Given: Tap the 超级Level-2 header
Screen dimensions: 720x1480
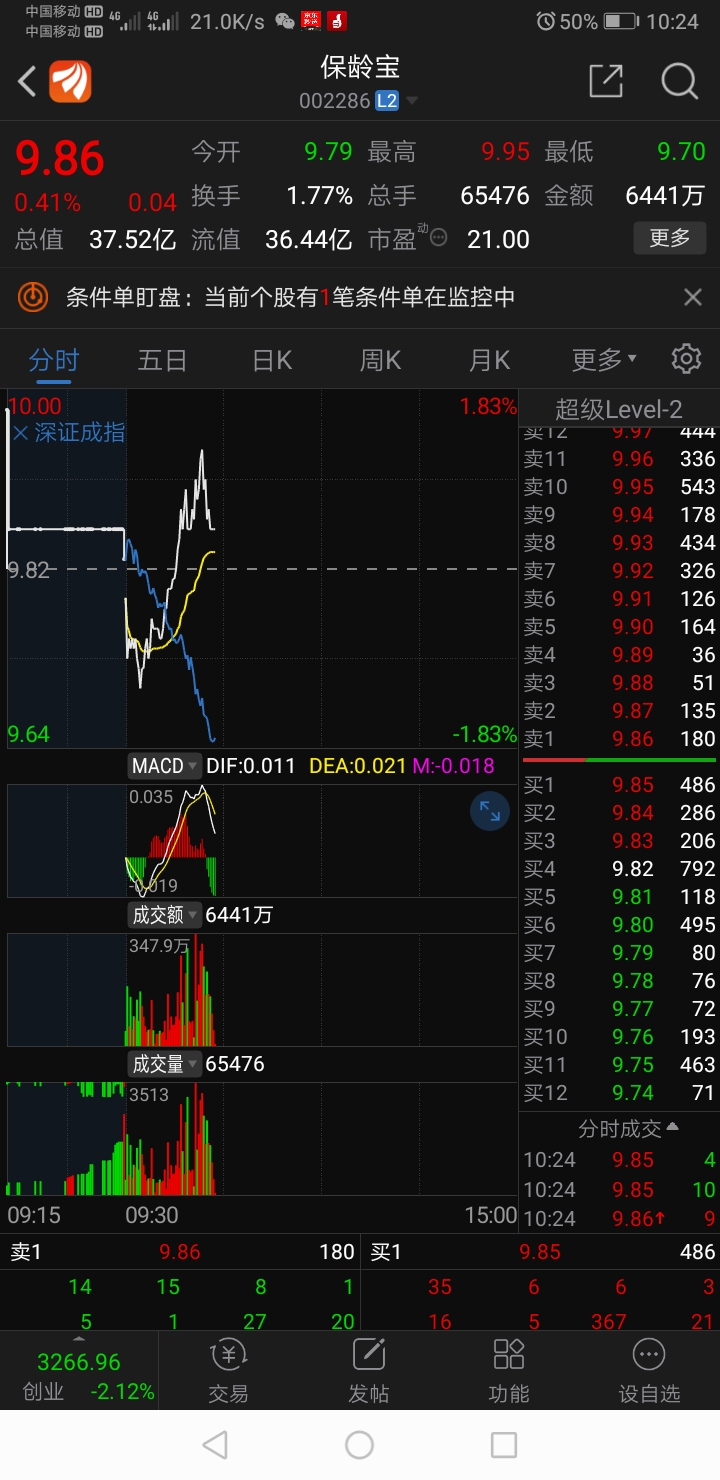Looking at the screenshot, I should pos(619,408).
